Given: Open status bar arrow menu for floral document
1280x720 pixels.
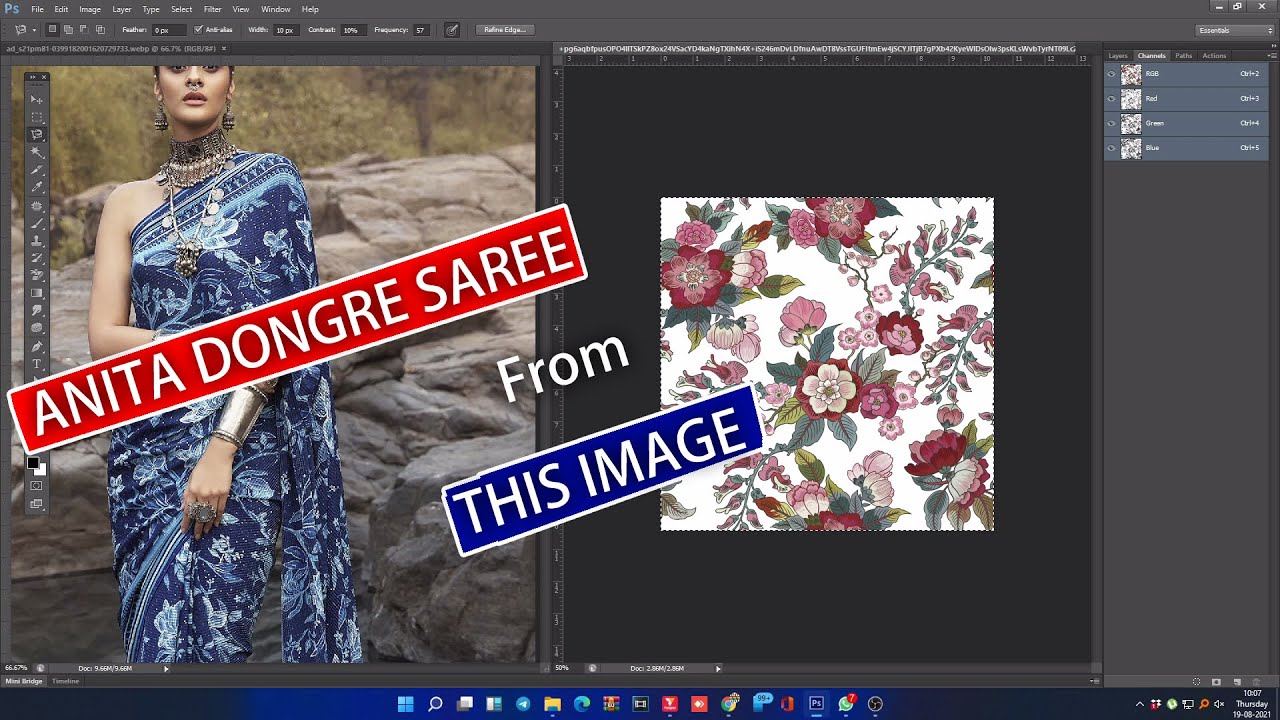Looking at the screenshot, I should [718, 668].
